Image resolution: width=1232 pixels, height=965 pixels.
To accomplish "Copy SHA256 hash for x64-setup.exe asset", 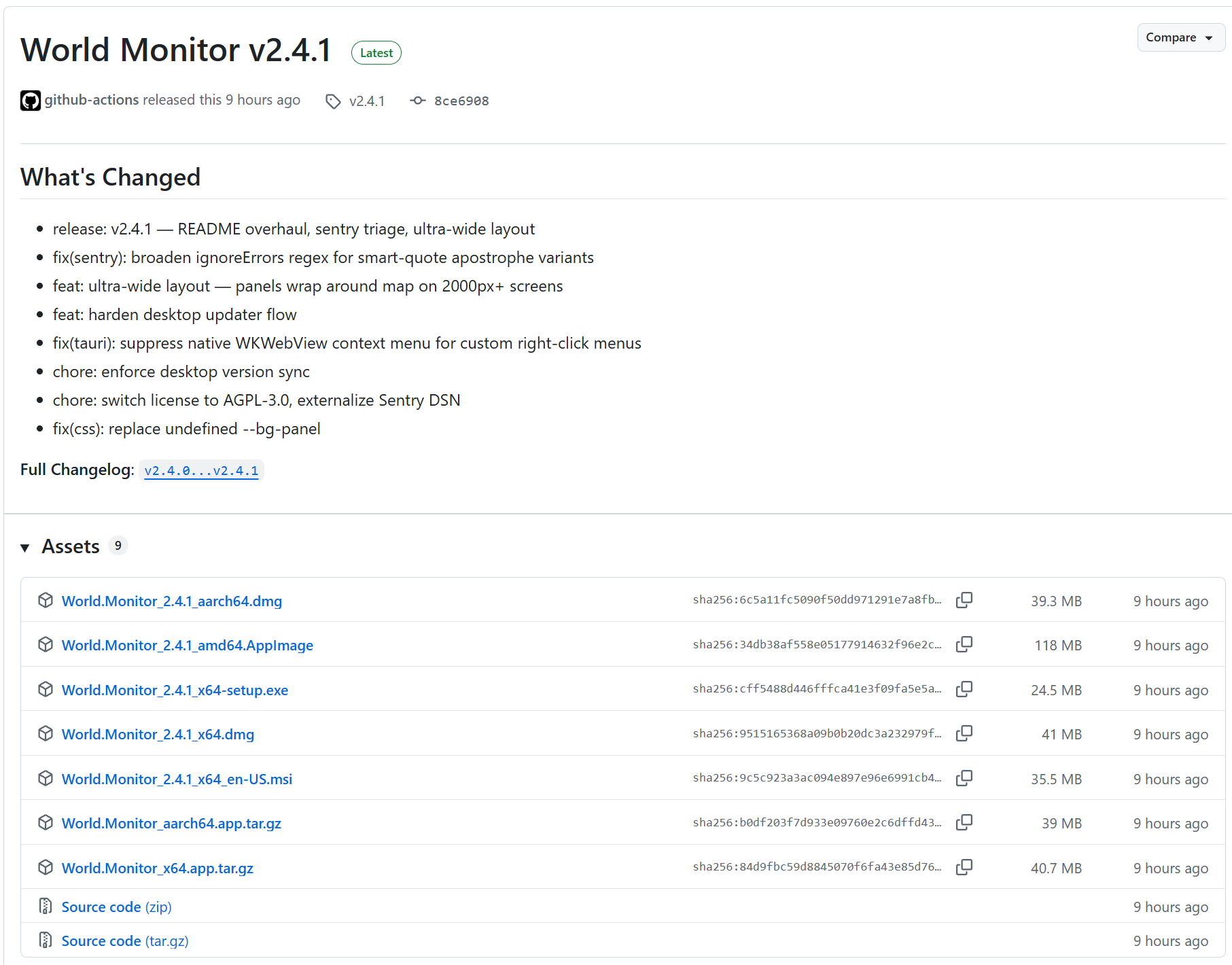I will tap(964, 689).
